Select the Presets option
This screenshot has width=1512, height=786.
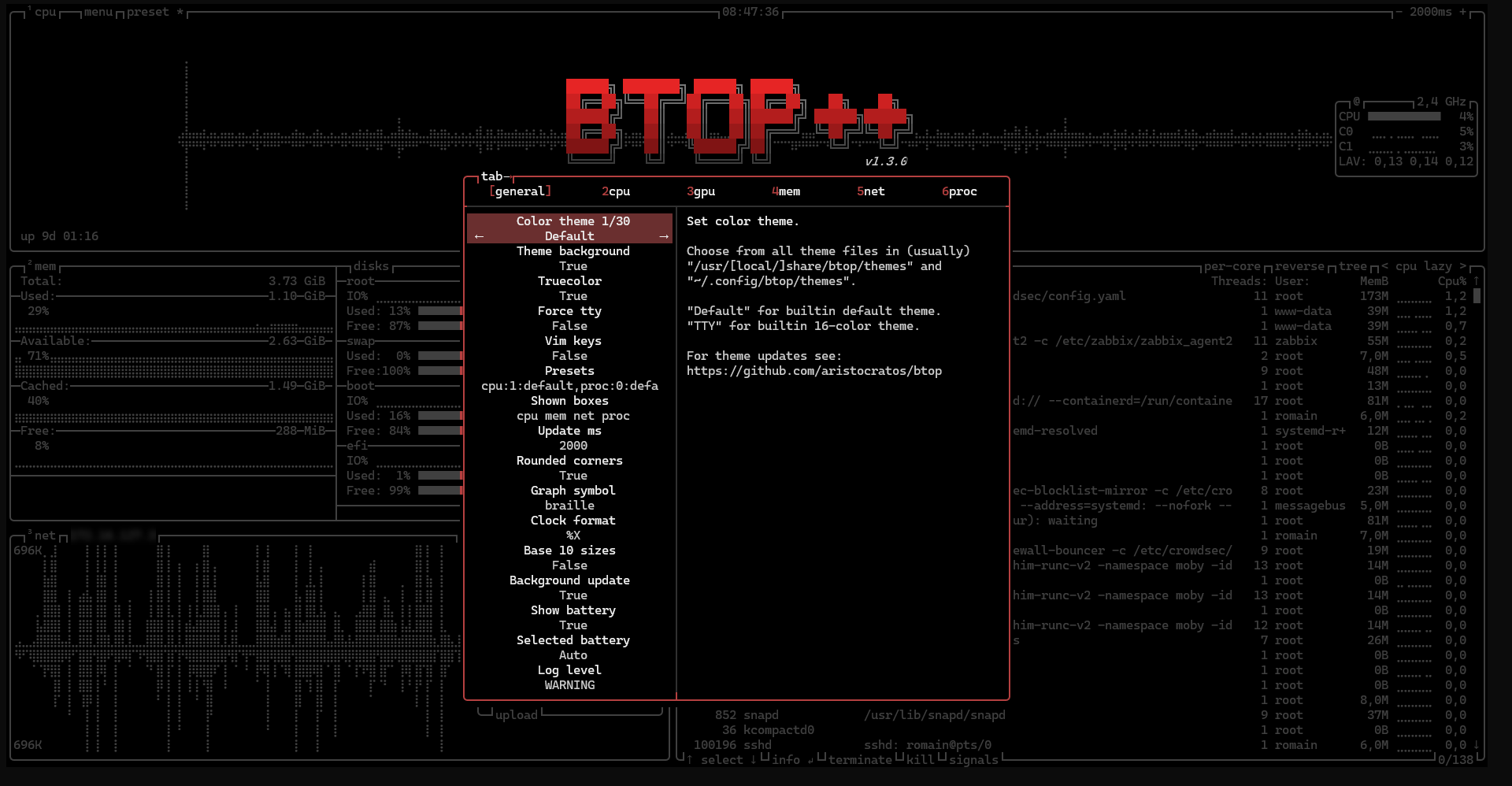click(569, 378)
